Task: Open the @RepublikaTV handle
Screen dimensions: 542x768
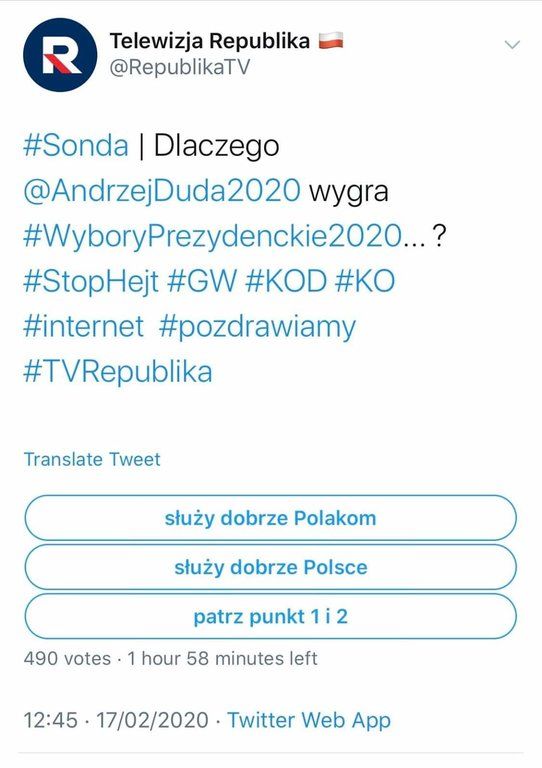Action: coord(180,67)
